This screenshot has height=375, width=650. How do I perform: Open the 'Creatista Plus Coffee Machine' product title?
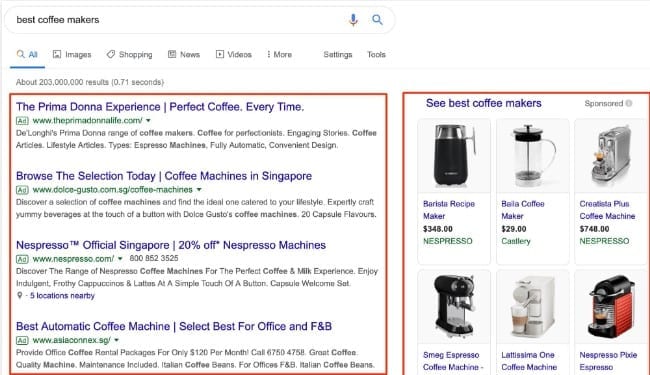(607, 210)
